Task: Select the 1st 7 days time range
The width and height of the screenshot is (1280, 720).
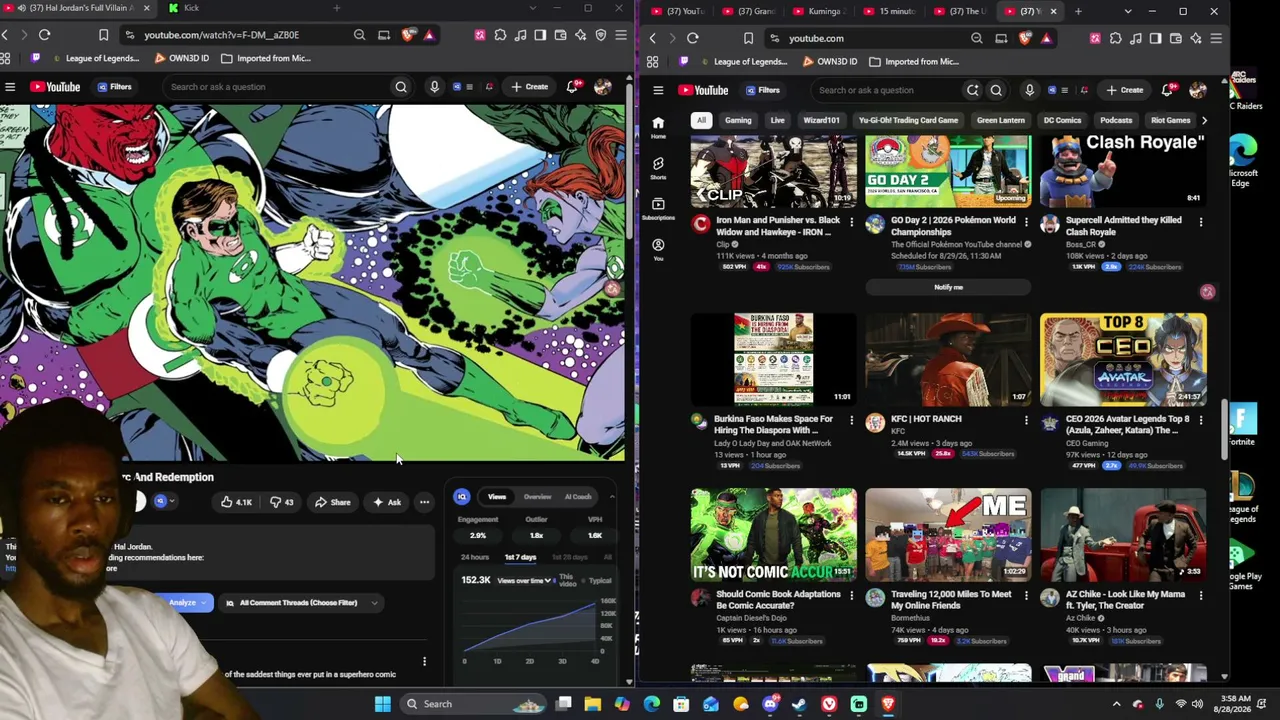Action: click(520, 557)
